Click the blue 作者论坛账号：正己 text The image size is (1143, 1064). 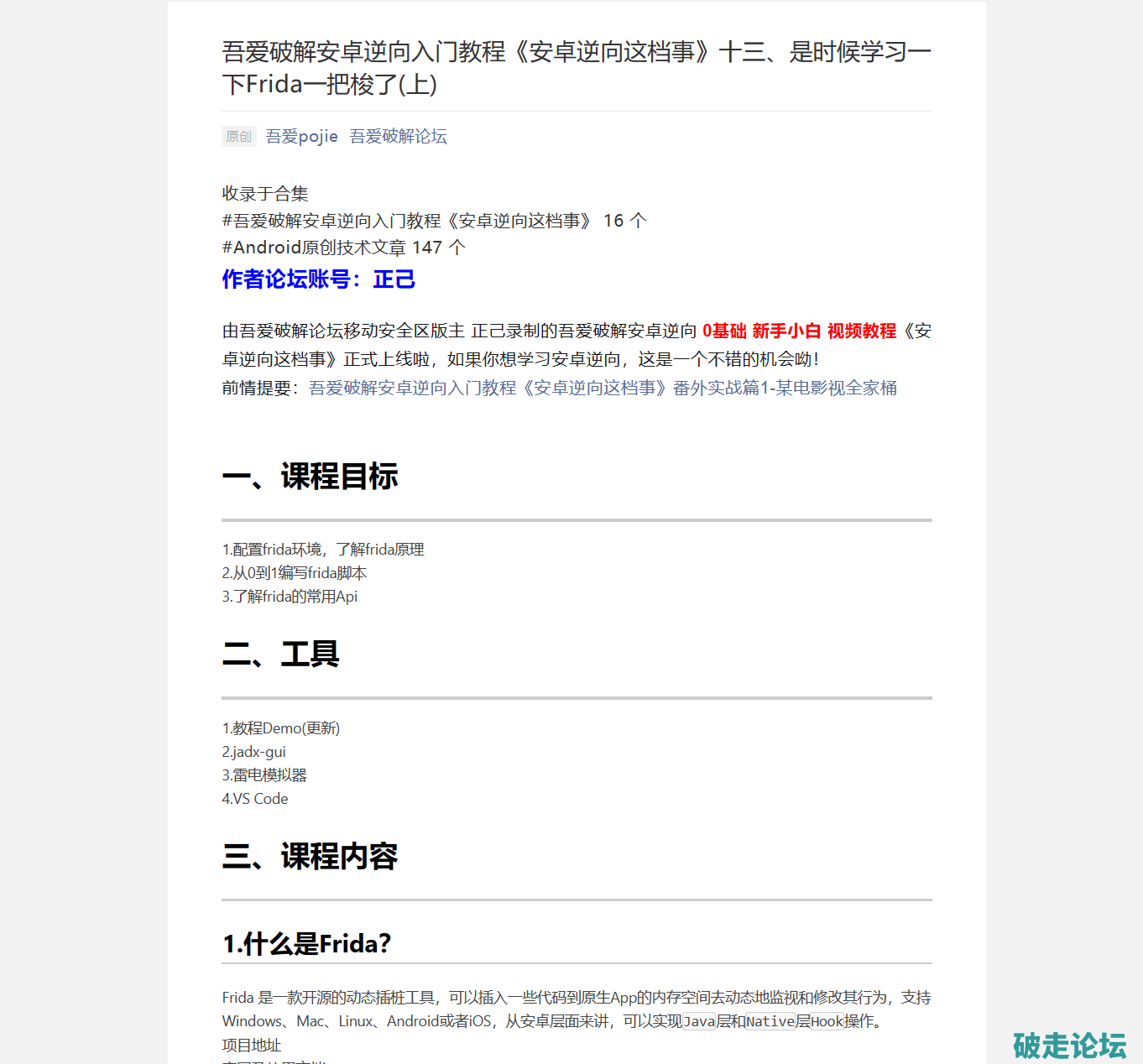pyautogui.click(x=318, y=279)
